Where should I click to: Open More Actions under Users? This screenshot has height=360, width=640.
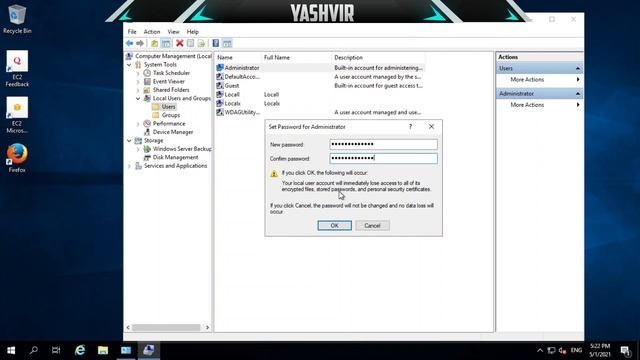pos(540,80)
